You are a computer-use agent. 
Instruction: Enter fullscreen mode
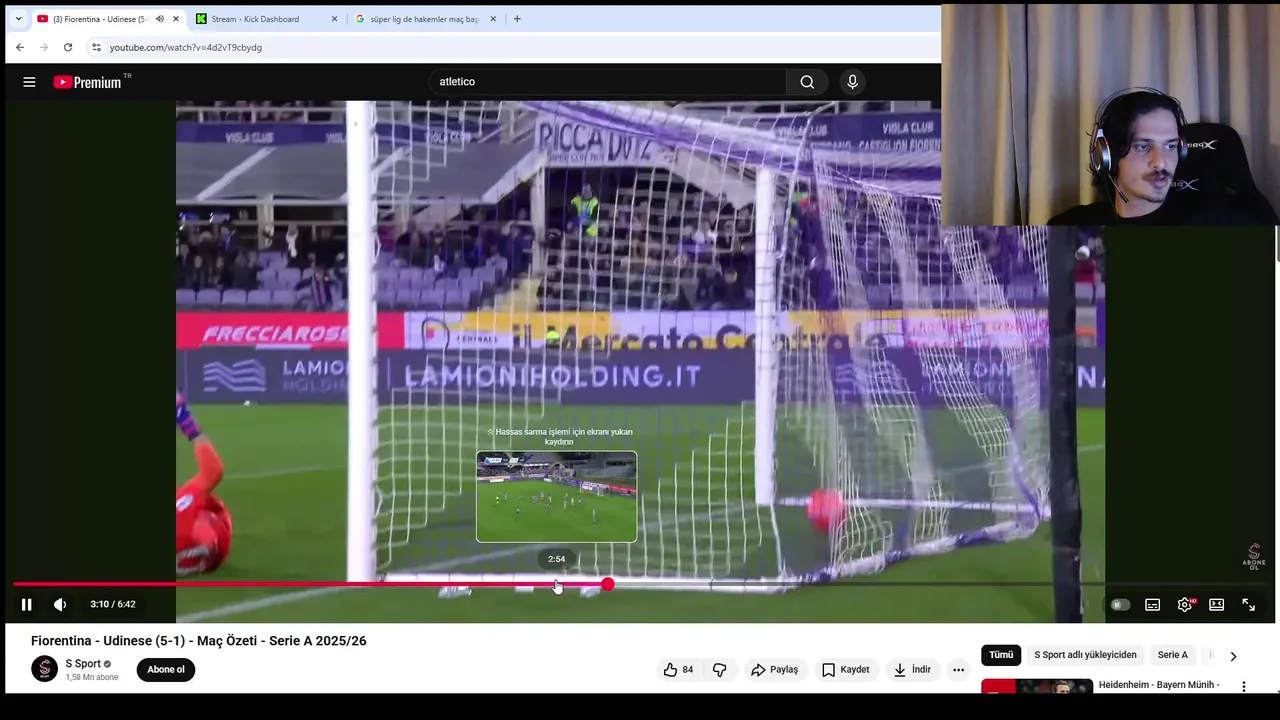click(1249, 604)
